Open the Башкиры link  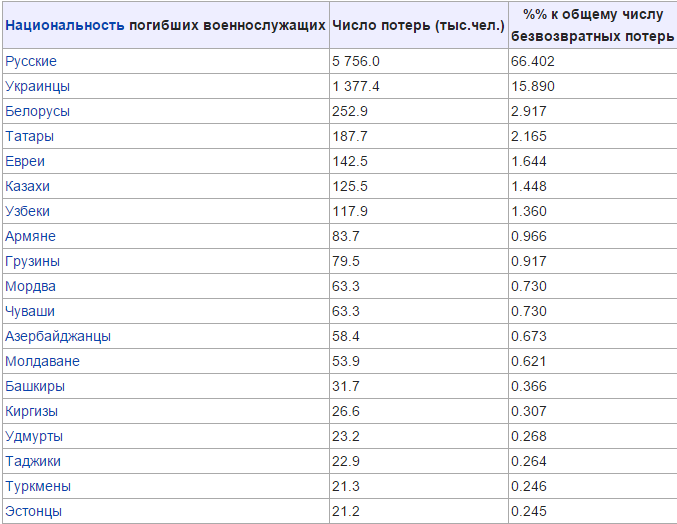pos(35,386)
